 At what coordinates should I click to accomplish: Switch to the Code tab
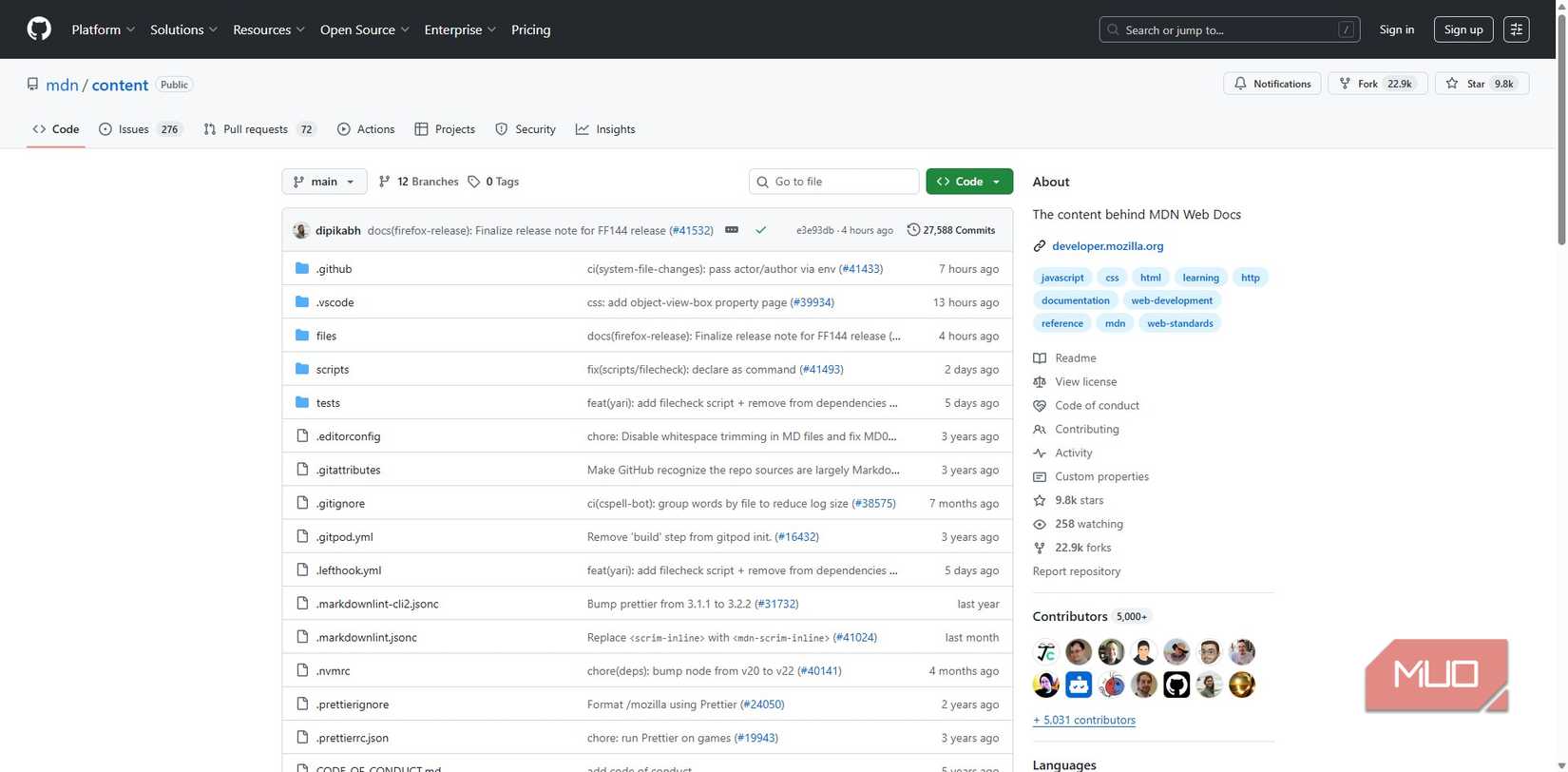[56, 129]
